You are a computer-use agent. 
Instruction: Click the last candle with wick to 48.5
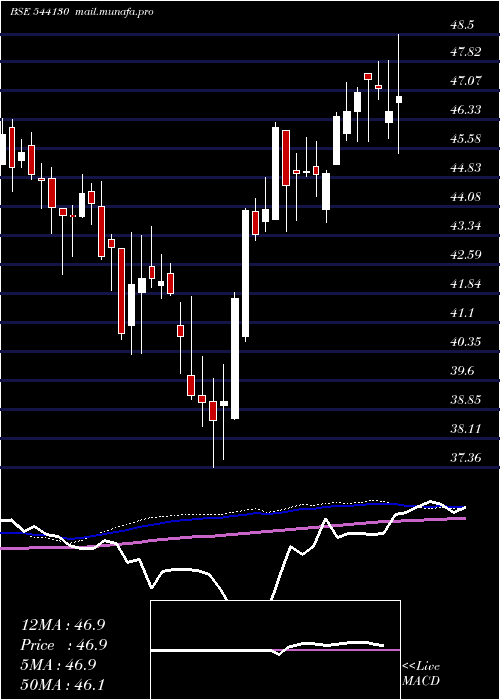pos(399,94)
